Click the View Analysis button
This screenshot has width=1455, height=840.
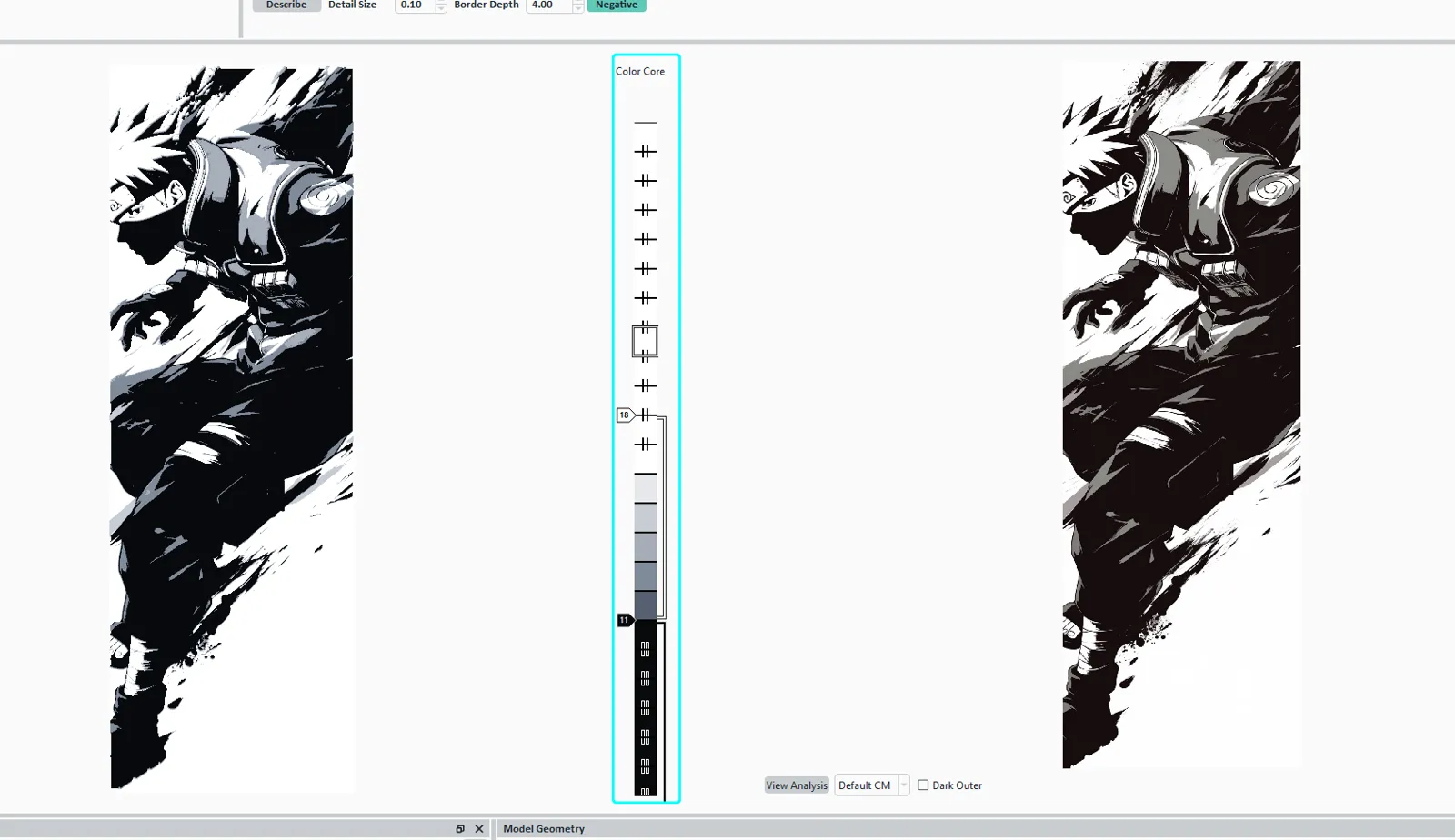point(797,785)
